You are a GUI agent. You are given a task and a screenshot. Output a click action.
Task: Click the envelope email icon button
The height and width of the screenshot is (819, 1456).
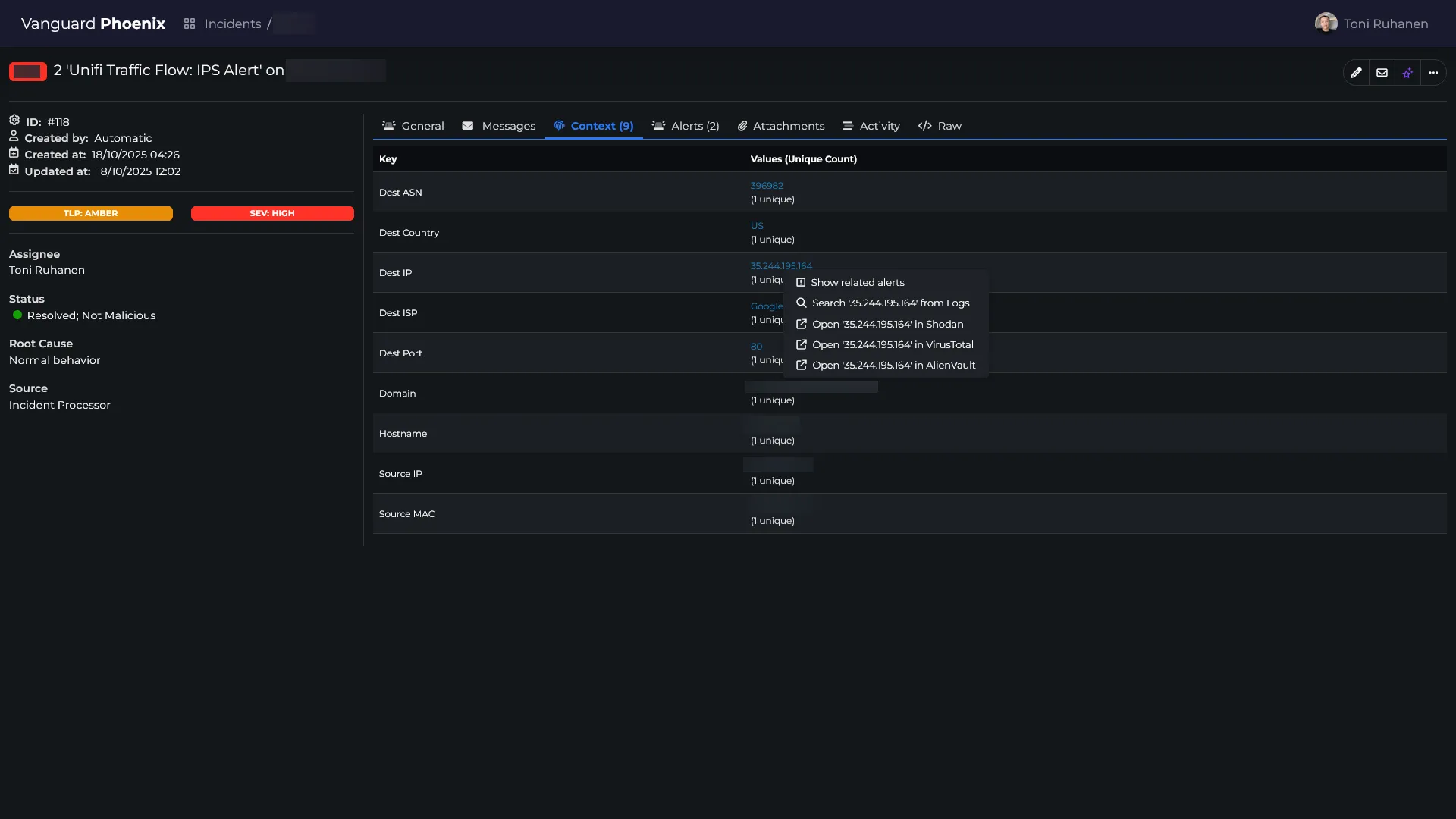coord(1382,73)
